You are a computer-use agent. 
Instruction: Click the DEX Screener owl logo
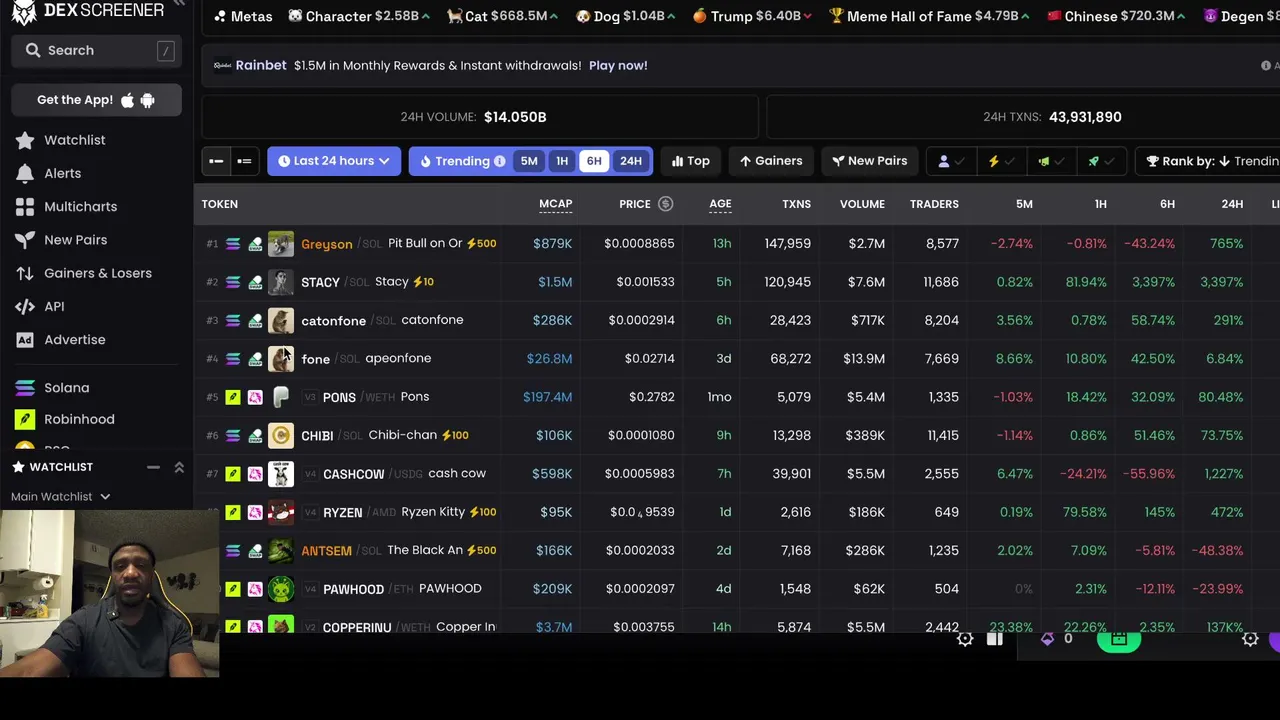pyautogui.click(x=24, y=11)
